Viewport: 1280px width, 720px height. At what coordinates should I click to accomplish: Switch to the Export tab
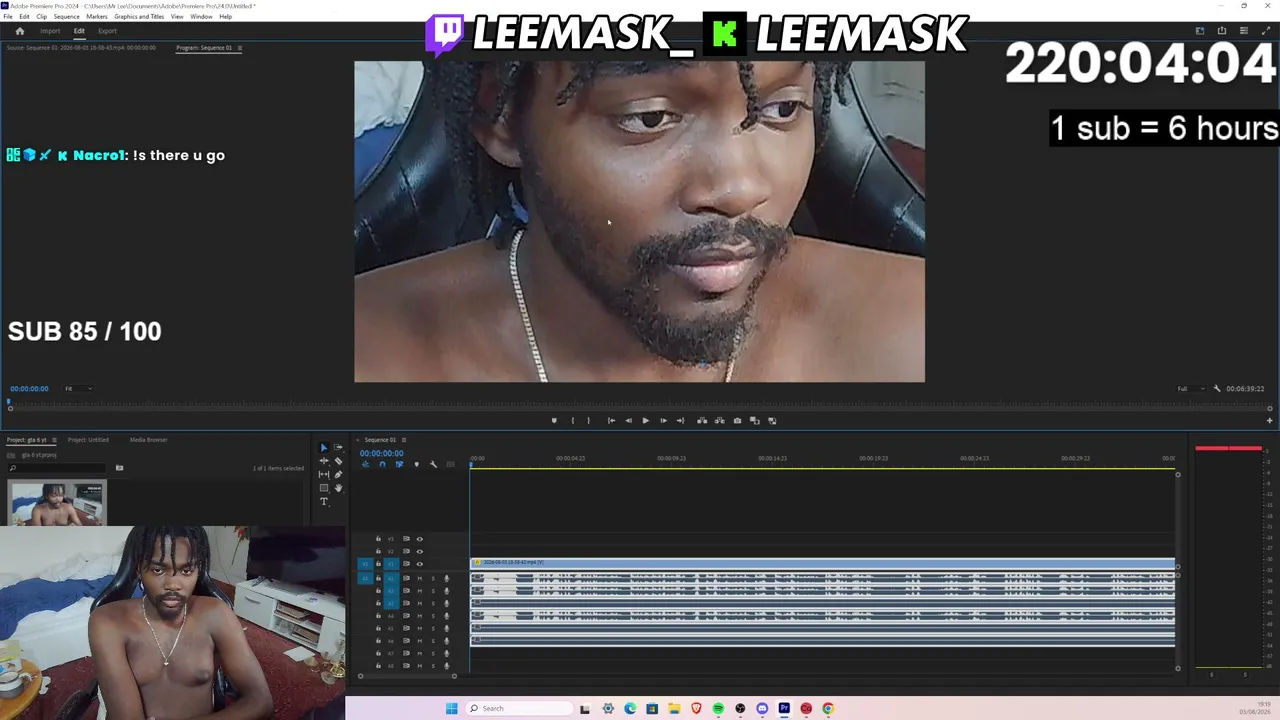pos(107,31)
